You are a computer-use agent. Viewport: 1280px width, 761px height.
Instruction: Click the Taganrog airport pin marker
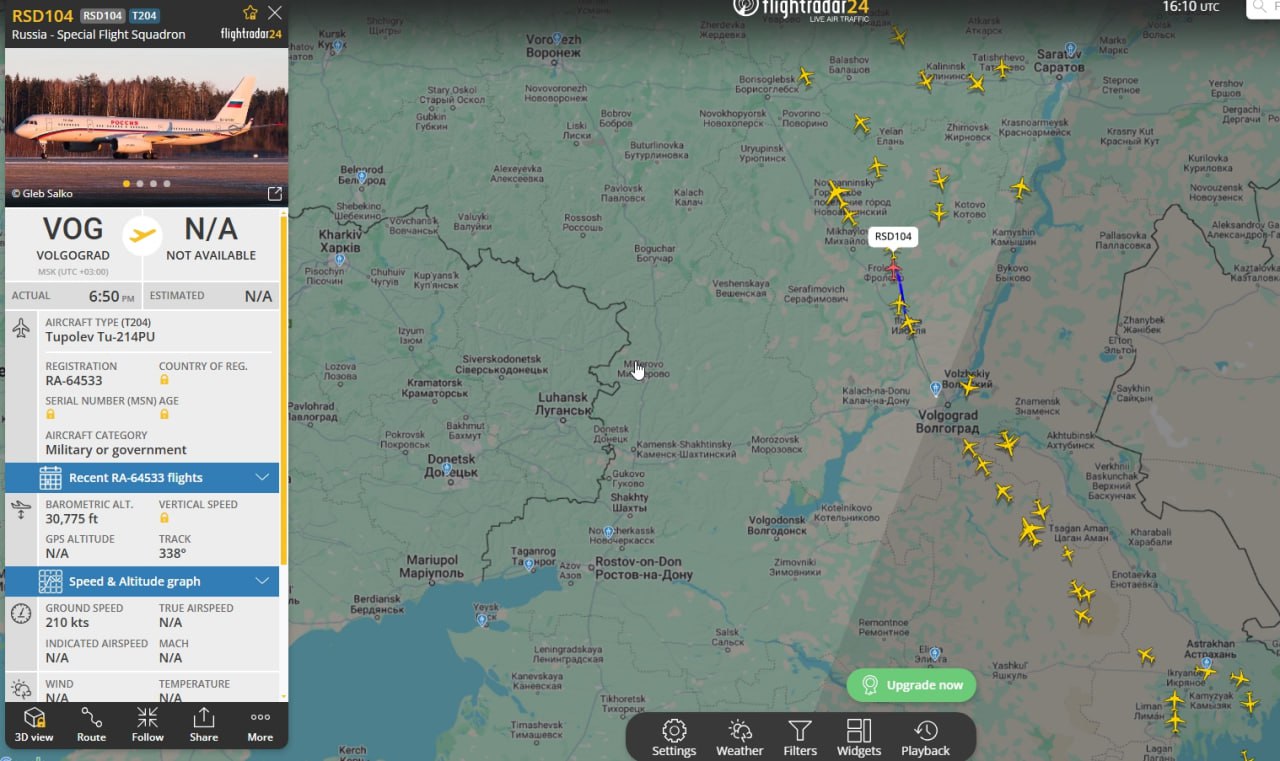coord(529,564)
